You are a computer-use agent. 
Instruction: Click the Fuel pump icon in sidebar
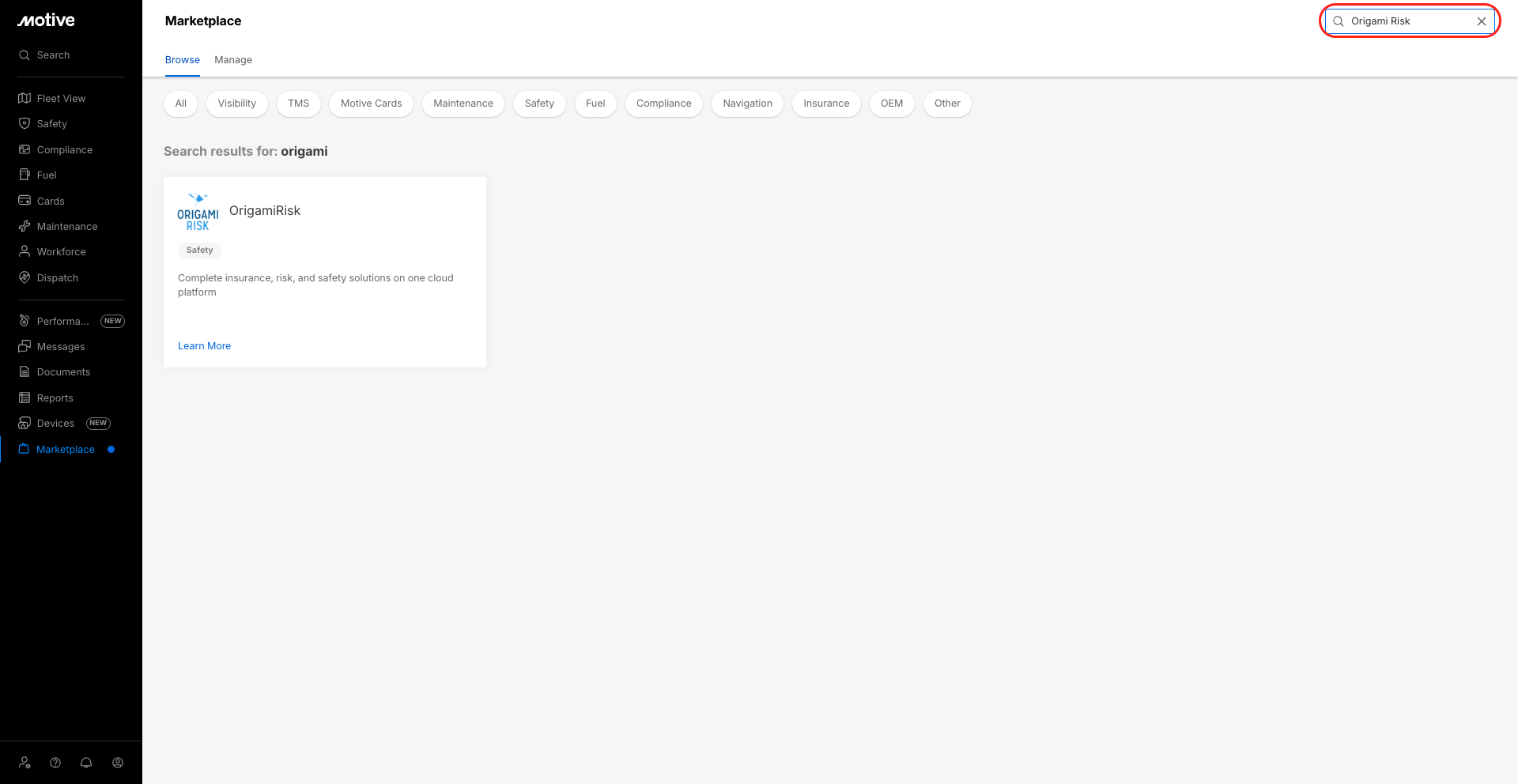(25, 175)
